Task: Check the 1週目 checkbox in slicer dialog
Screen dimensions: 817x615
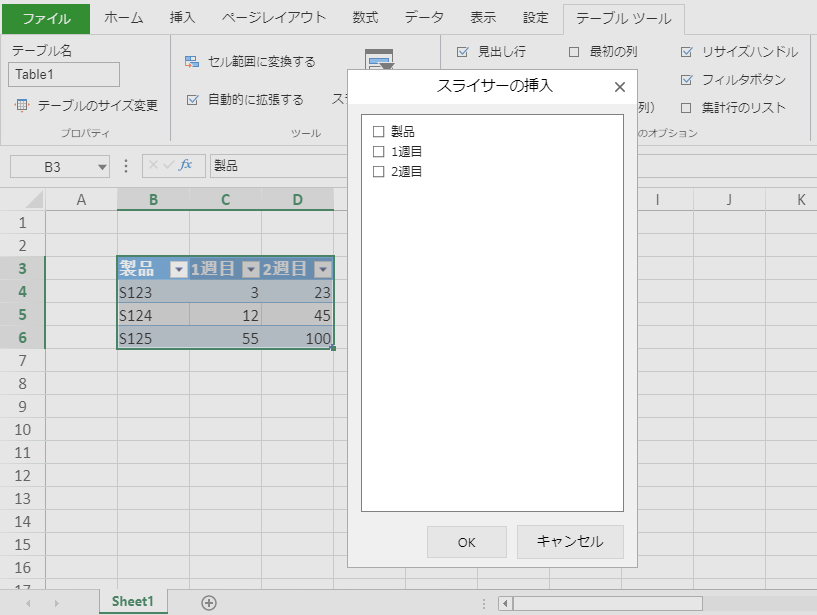Action: coord(378,151)
